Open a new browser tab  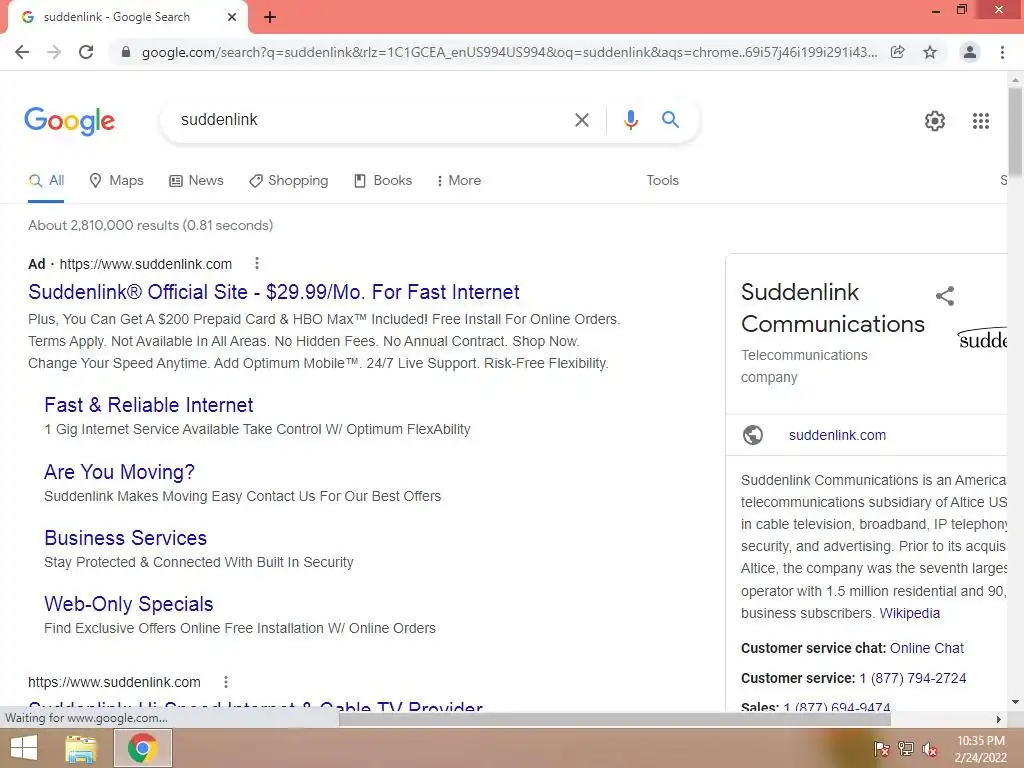(270, 18)
